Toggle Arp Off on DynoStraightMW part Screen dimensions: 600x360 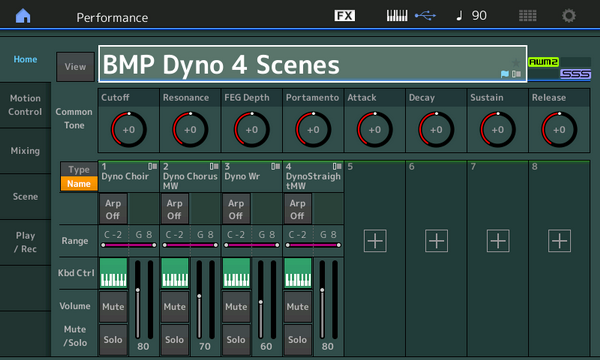(297, 209)
